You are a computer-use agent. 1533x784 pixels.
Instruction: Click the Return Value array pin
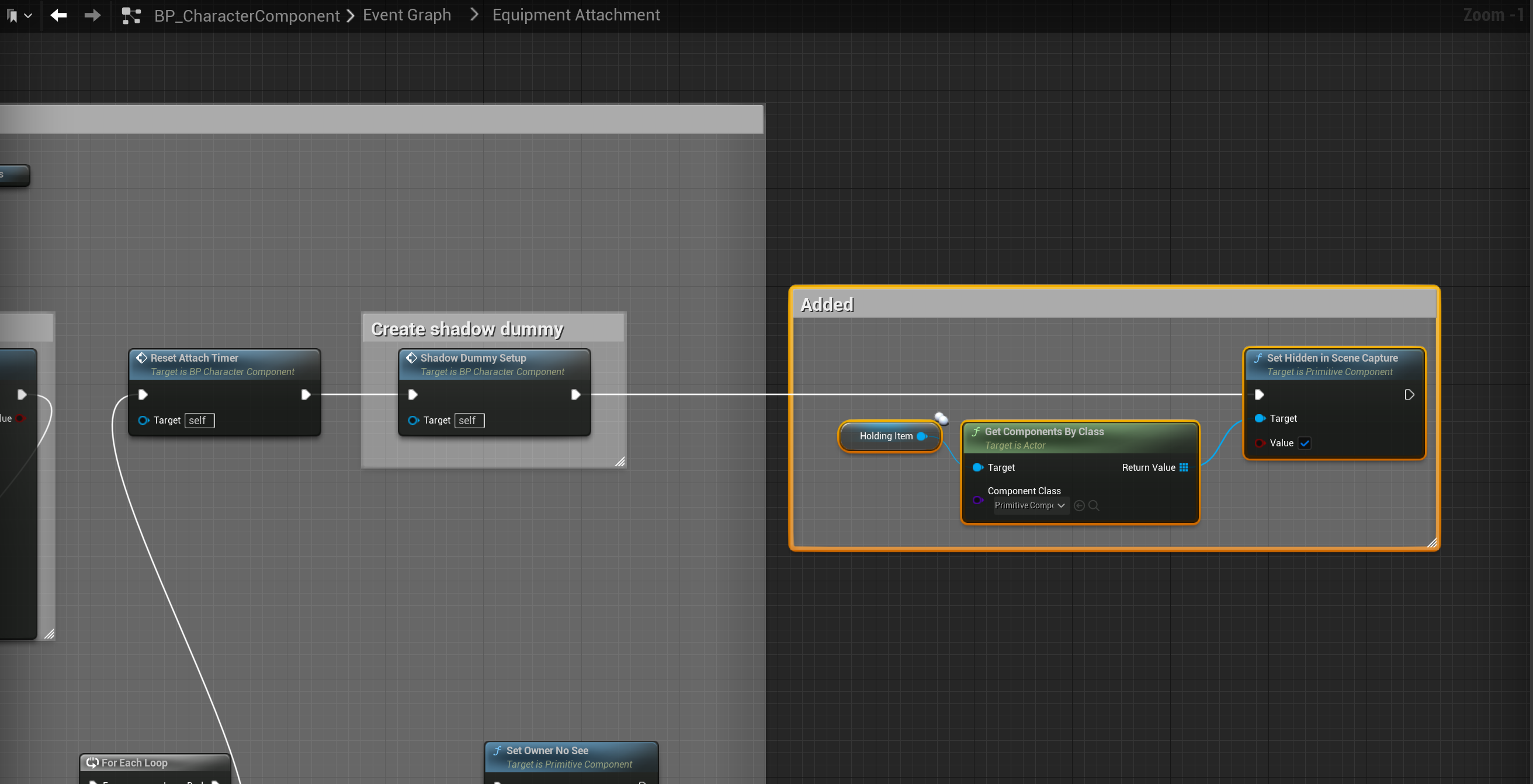click(1184, 467)
